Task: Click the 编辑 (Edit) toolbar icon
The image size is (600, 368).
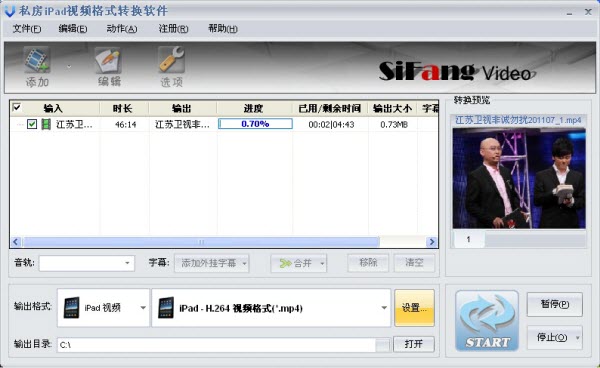Action: [x=108, y=60]
